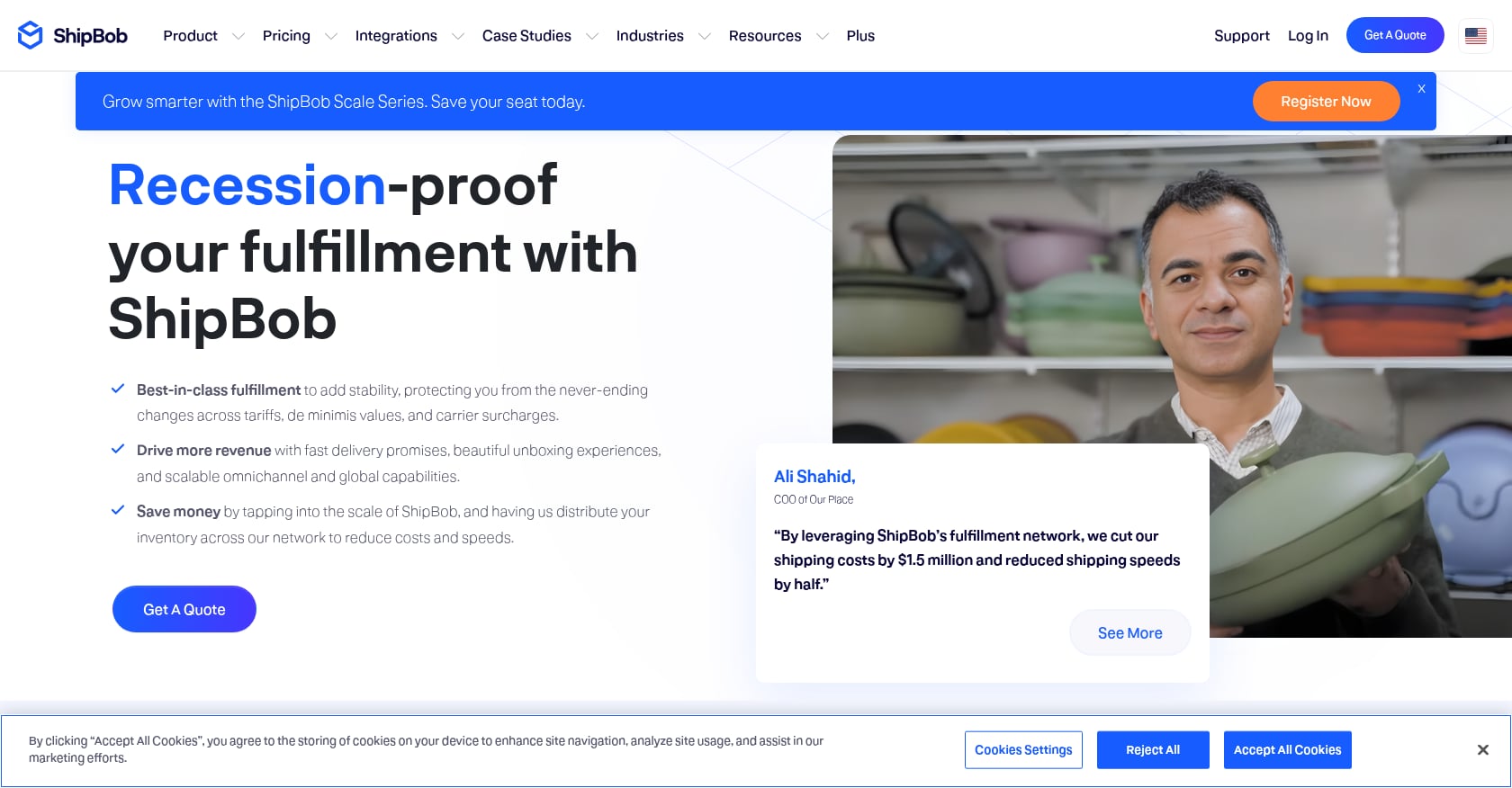Viewport: 1512px width, 788px height.
Task: Click the orange Register Now button
Action: pos(1326,102)
